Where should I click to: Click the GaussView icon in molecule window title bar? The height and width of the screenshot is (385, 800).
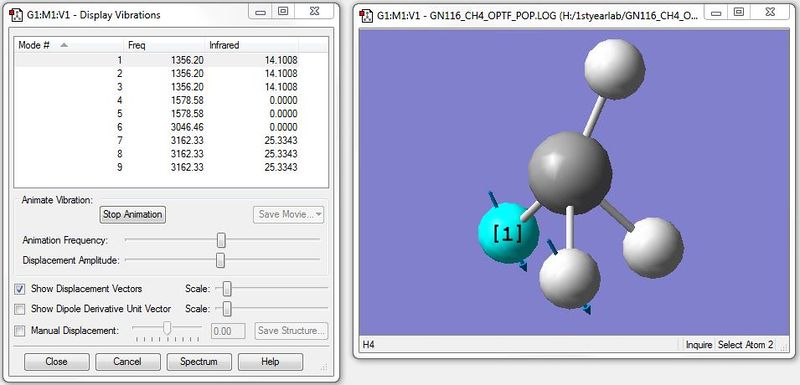(366, 15)
